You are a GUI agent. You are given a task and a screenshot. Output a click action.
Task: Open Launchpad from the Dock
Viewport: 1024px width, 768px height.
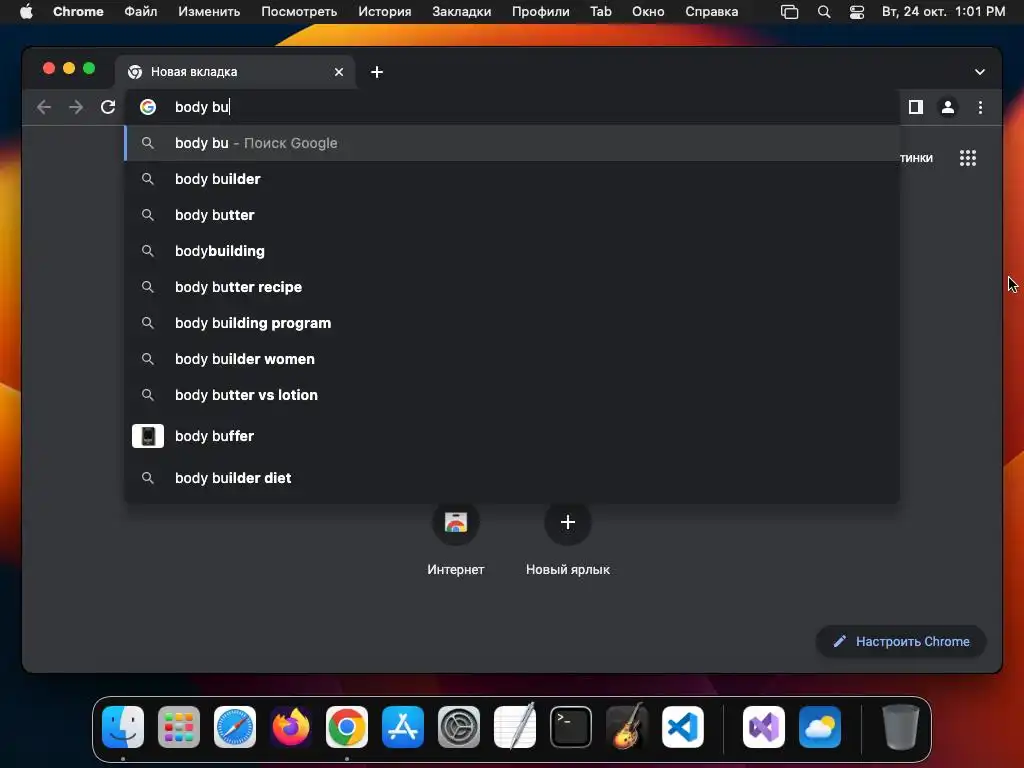click(179, 727)
